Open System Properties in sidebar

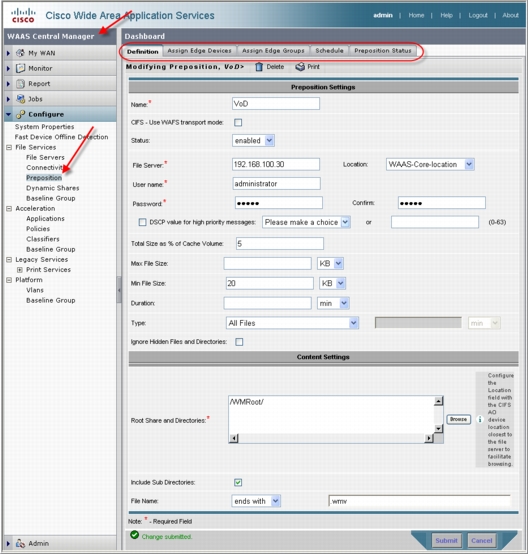[45, 127]
